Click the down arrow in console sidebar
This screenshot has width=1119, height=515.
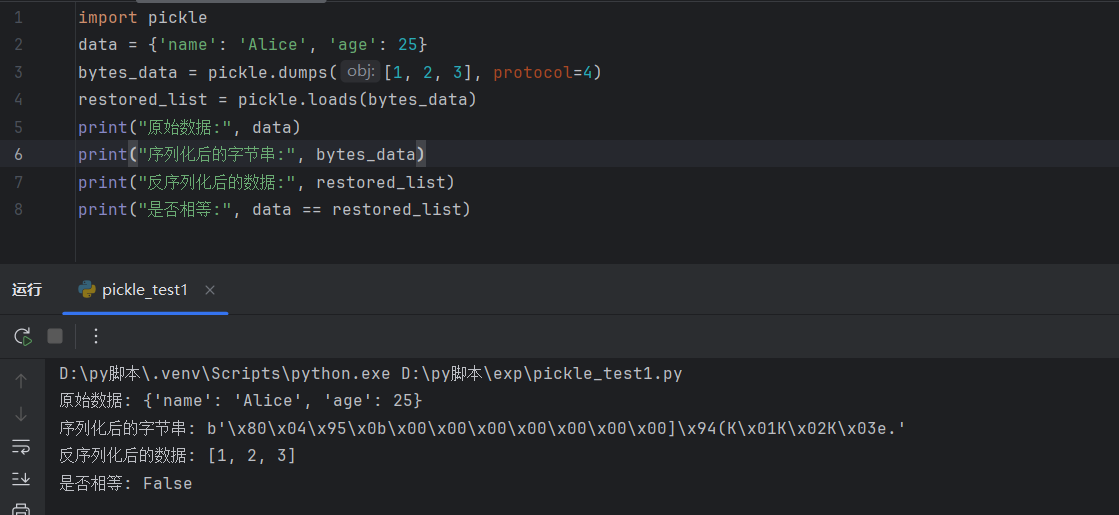[21, 414]
